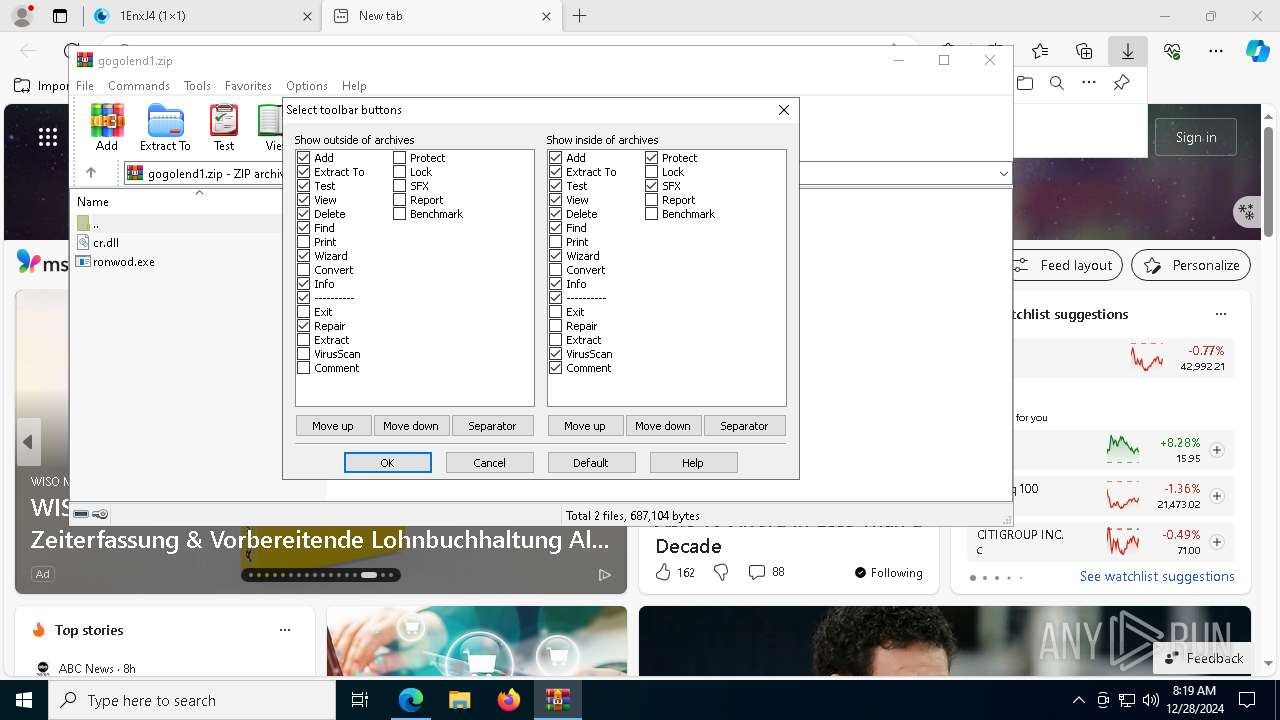The width and height of the screenshot is (1280, 720).
Task: Open the Copilot icon in Edge
Action: click(1257, 51)
